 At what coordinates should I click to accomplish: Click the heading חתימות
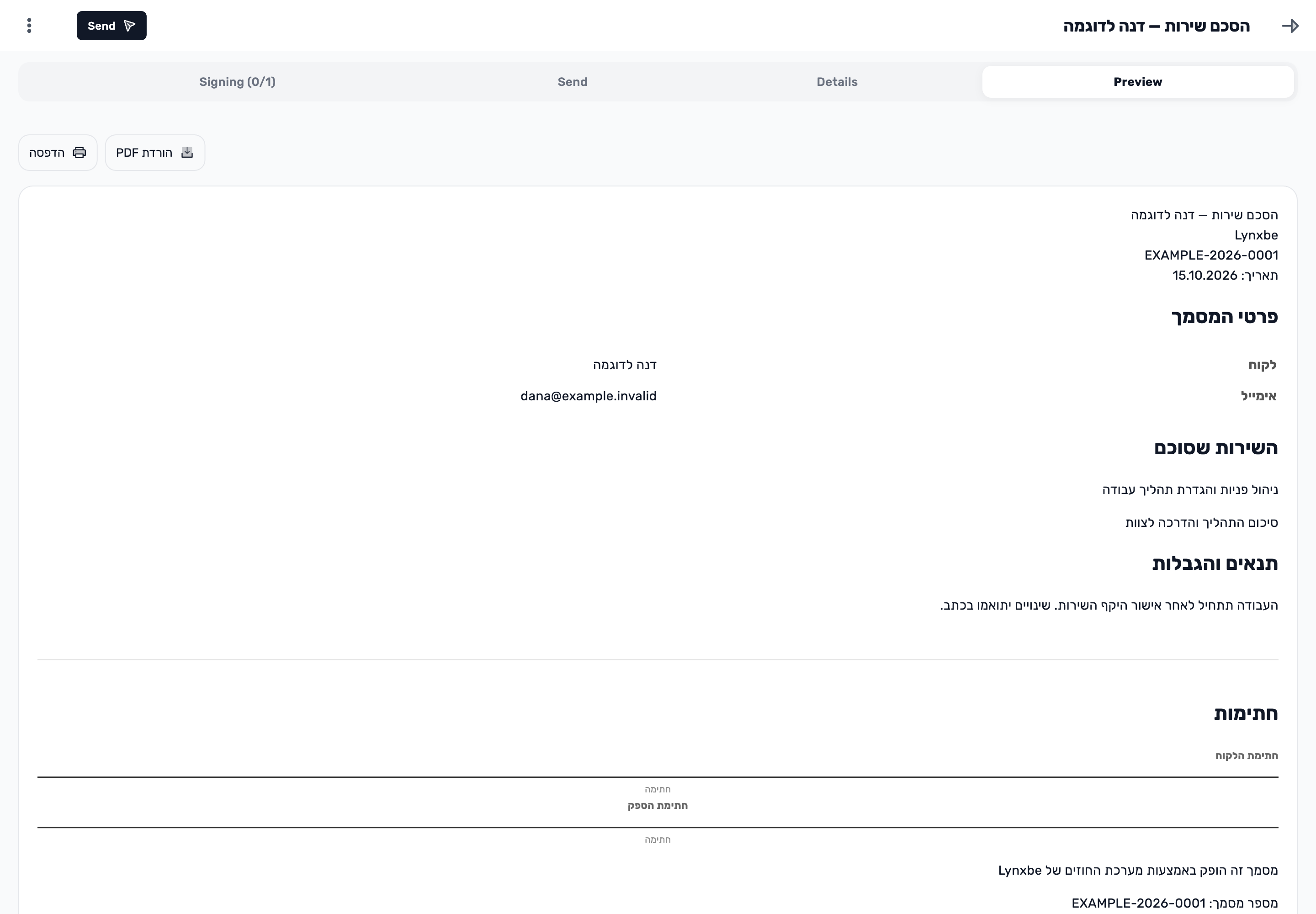tap(1246, 713)
